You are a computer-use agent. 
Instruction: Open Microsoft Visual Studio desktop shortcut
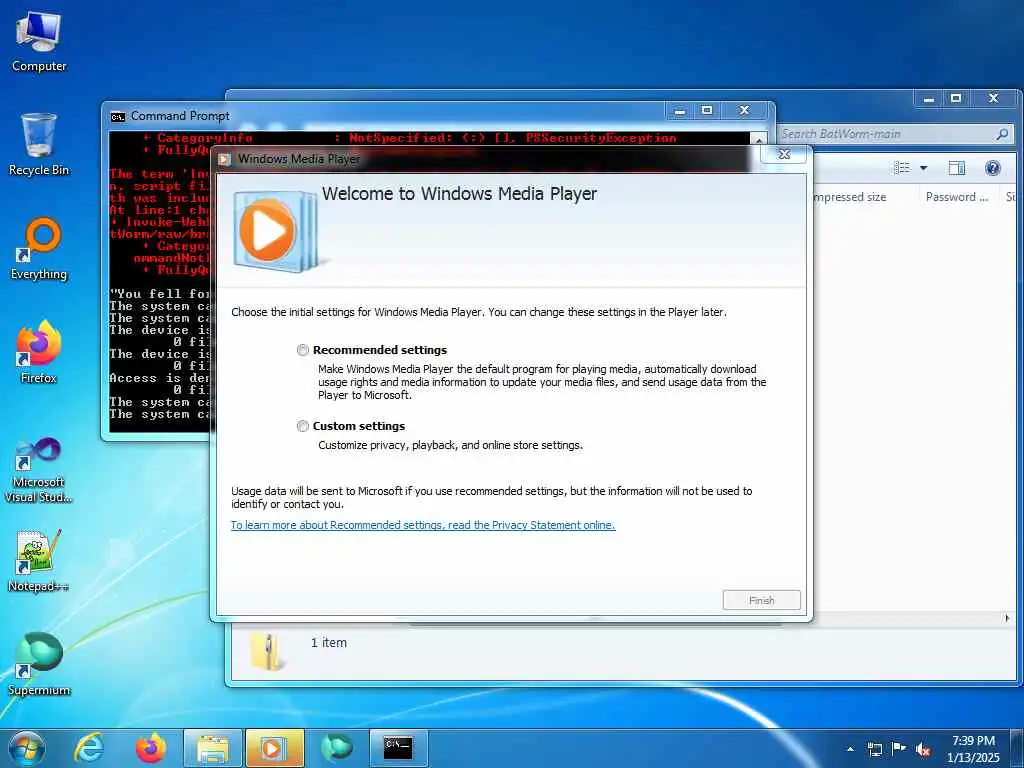tap(39, 470)
